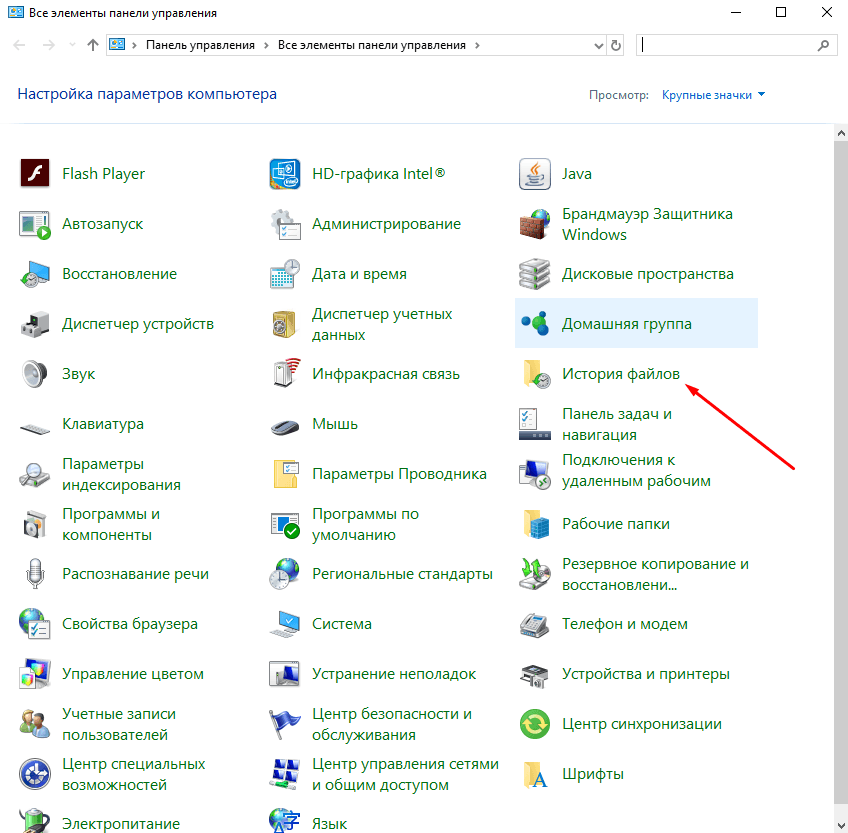Go back using the back arrow
The width and height of the screenshot is (848, 833).
tap(19, 45)
